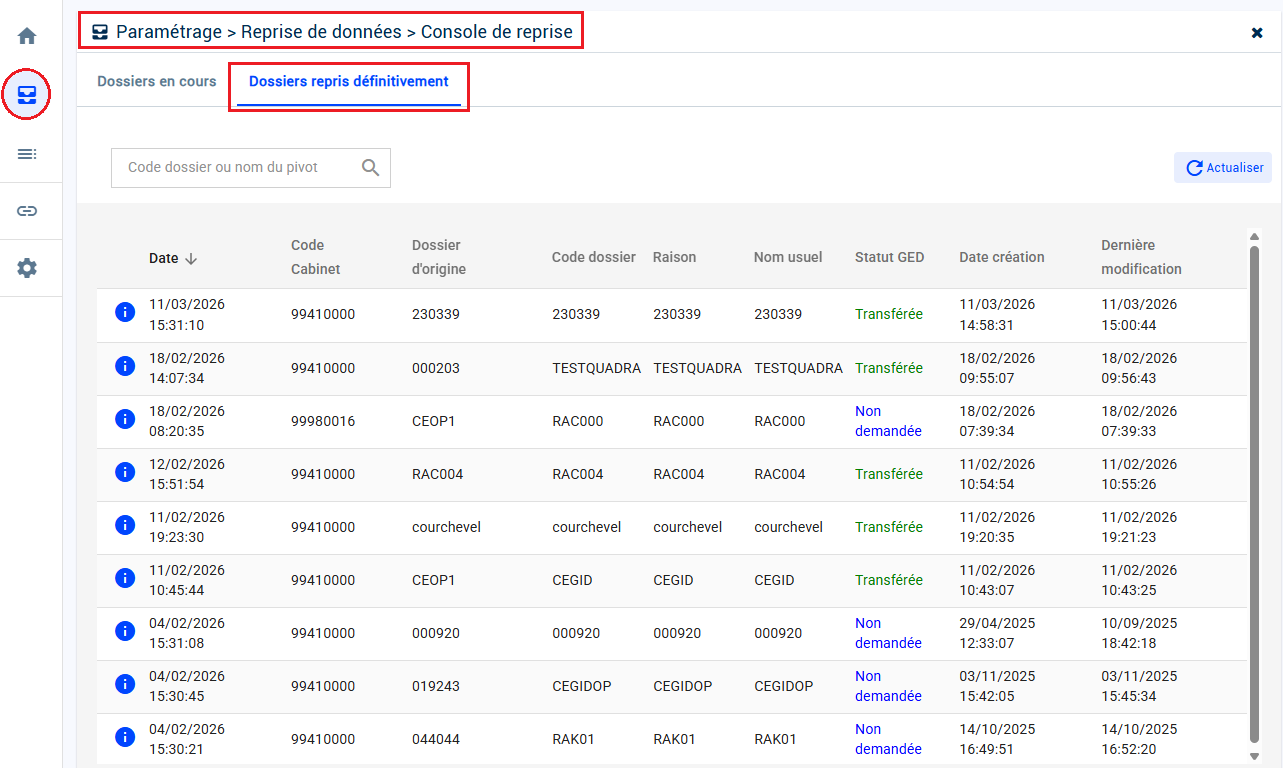Image resolution: width=1283 pixels, height=768 pixels.
Task: Open info icon for CEGIDOP row
Action: coord(125,684)
